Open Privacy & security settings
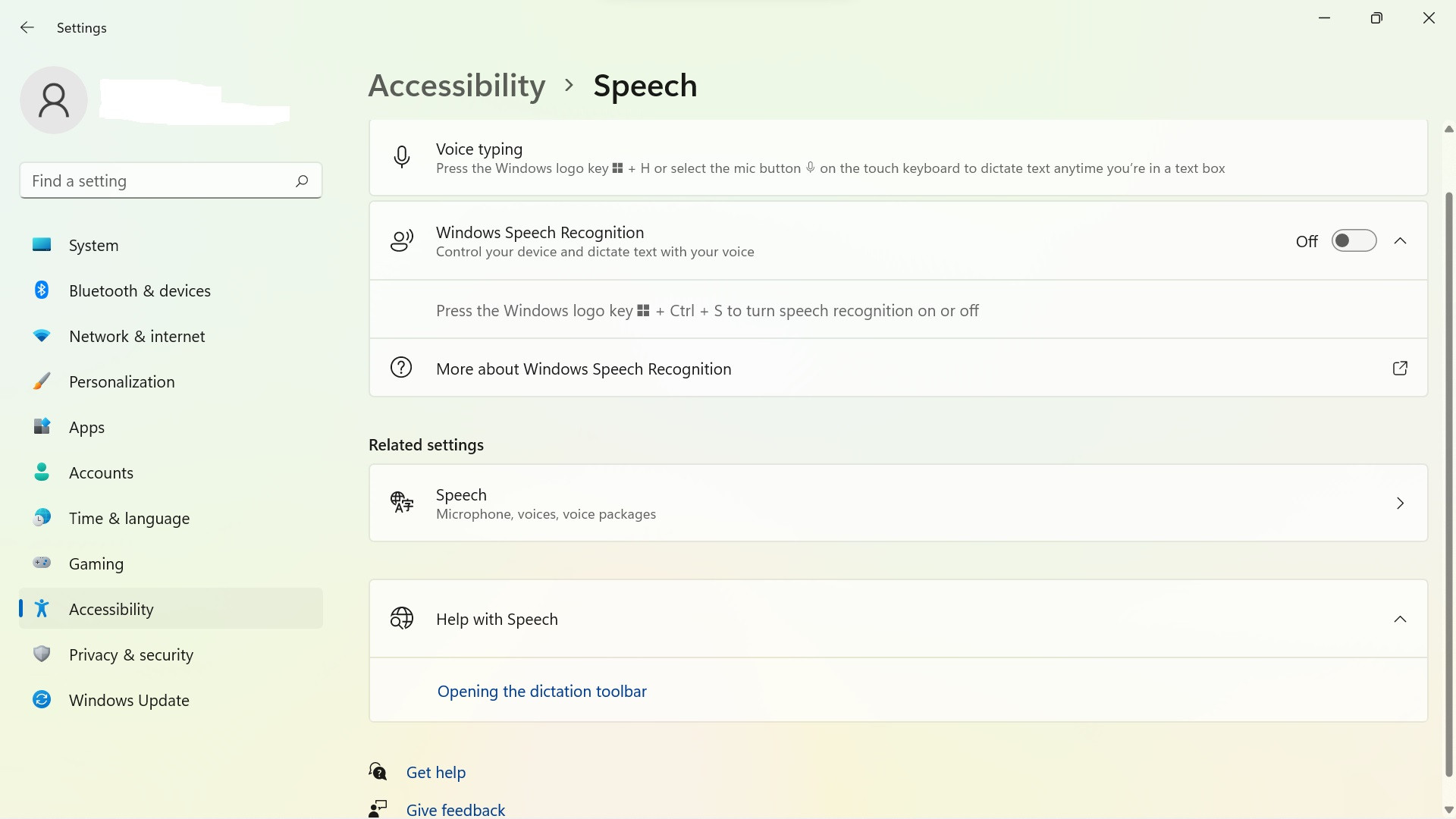 [171, 654]
